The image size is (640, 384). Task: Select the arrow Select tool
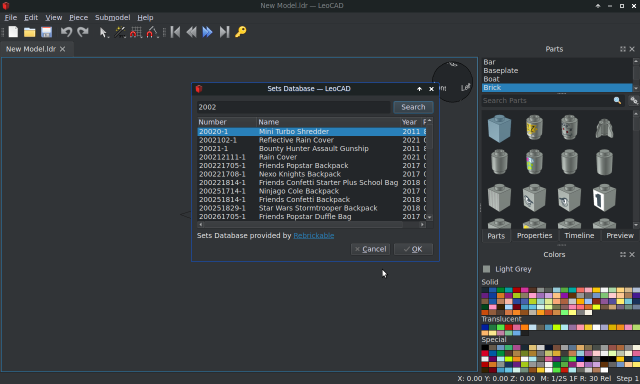(103, 32)
